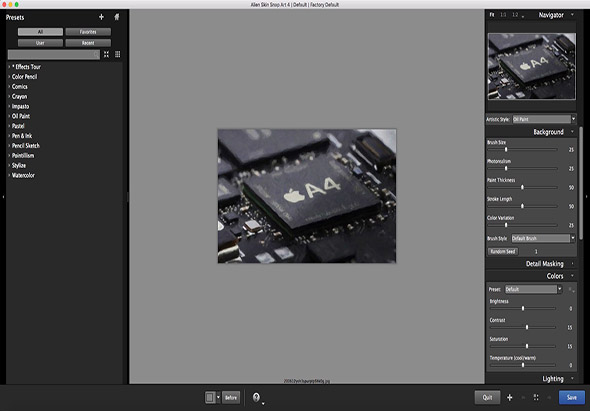590x411 pixels.
Task: Expand Oil Paint preset group
Action: [x=9, y=116]
